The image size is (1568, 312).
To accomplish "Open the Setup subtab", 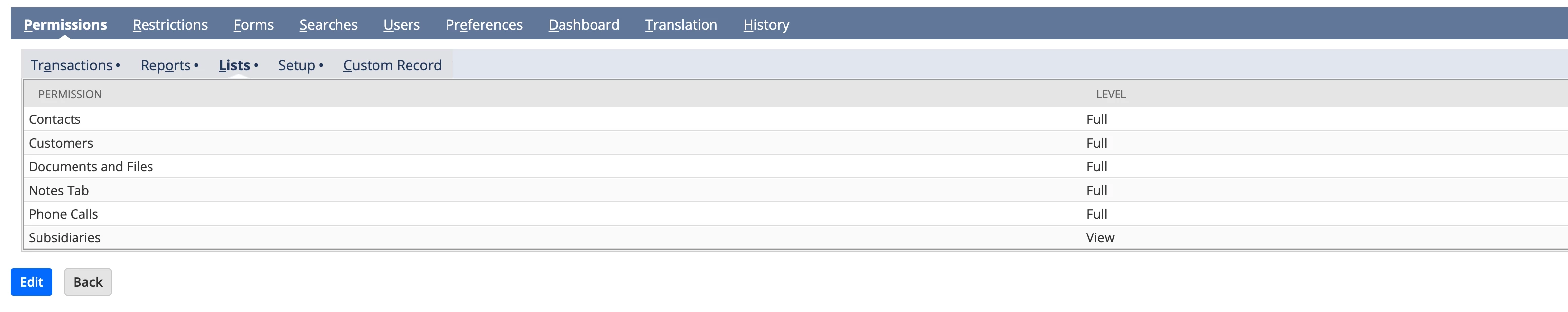I will pyautogui.click(x=300, y=65).
